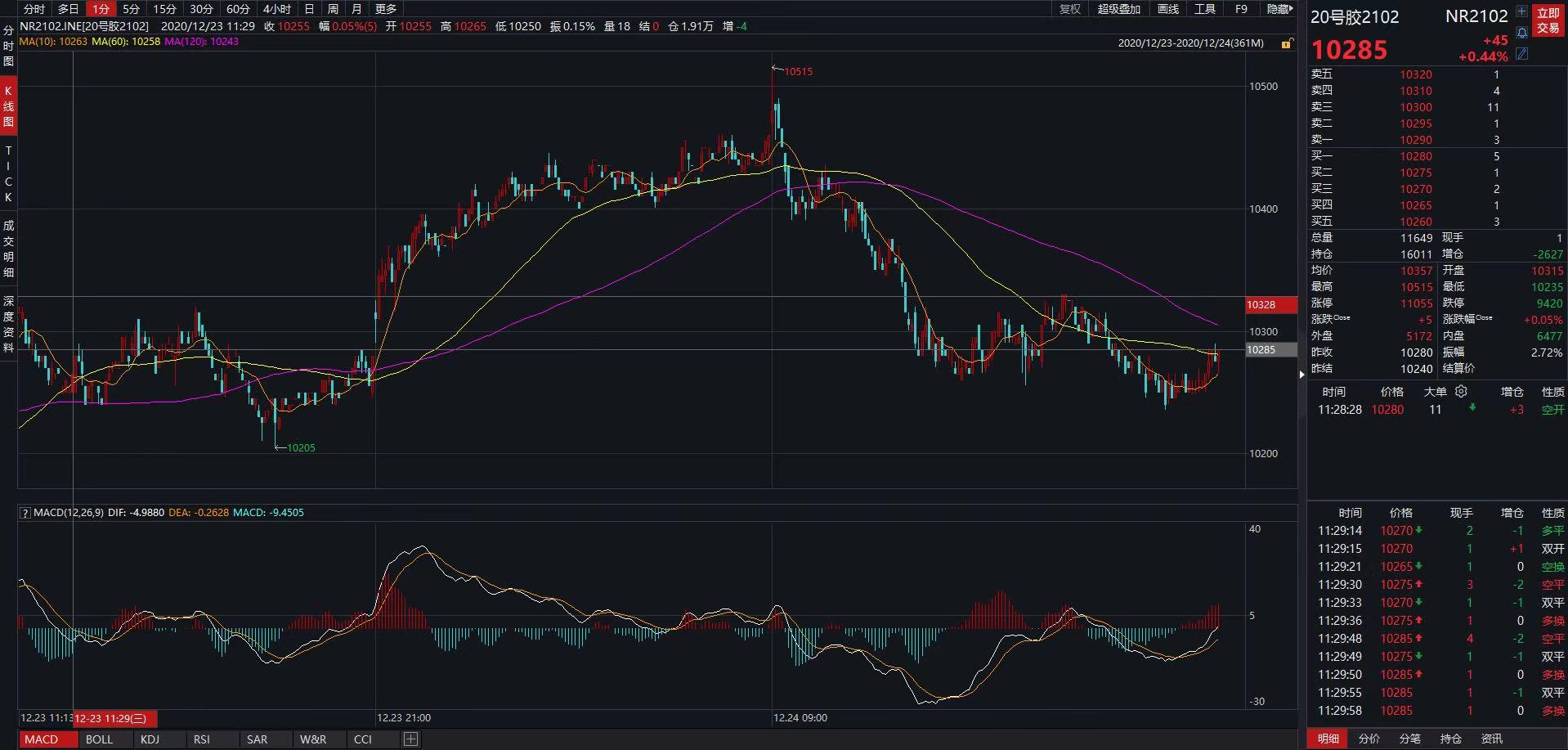Click 买五 price 10260
Screen dimensions: 1568x750
1415,222
